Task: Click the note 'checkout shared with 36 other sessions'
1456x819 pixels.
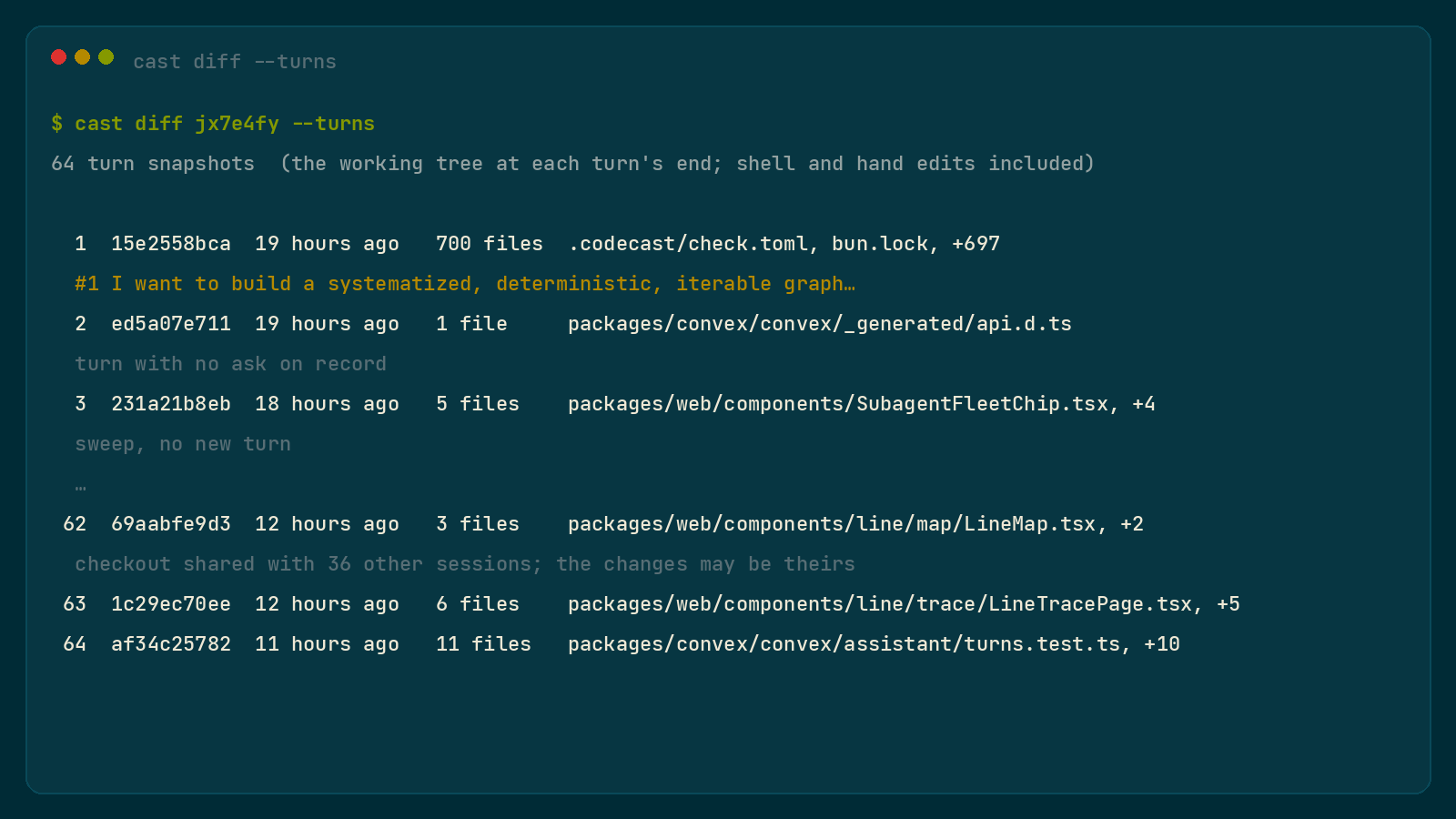Action: click(465, 564)
